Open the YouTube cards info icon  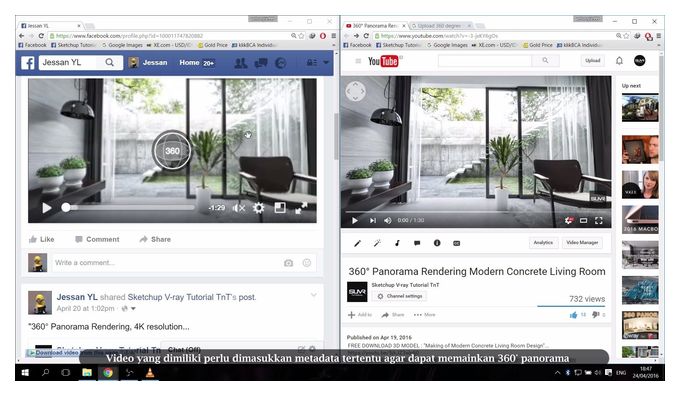click(x=437, y=243)
